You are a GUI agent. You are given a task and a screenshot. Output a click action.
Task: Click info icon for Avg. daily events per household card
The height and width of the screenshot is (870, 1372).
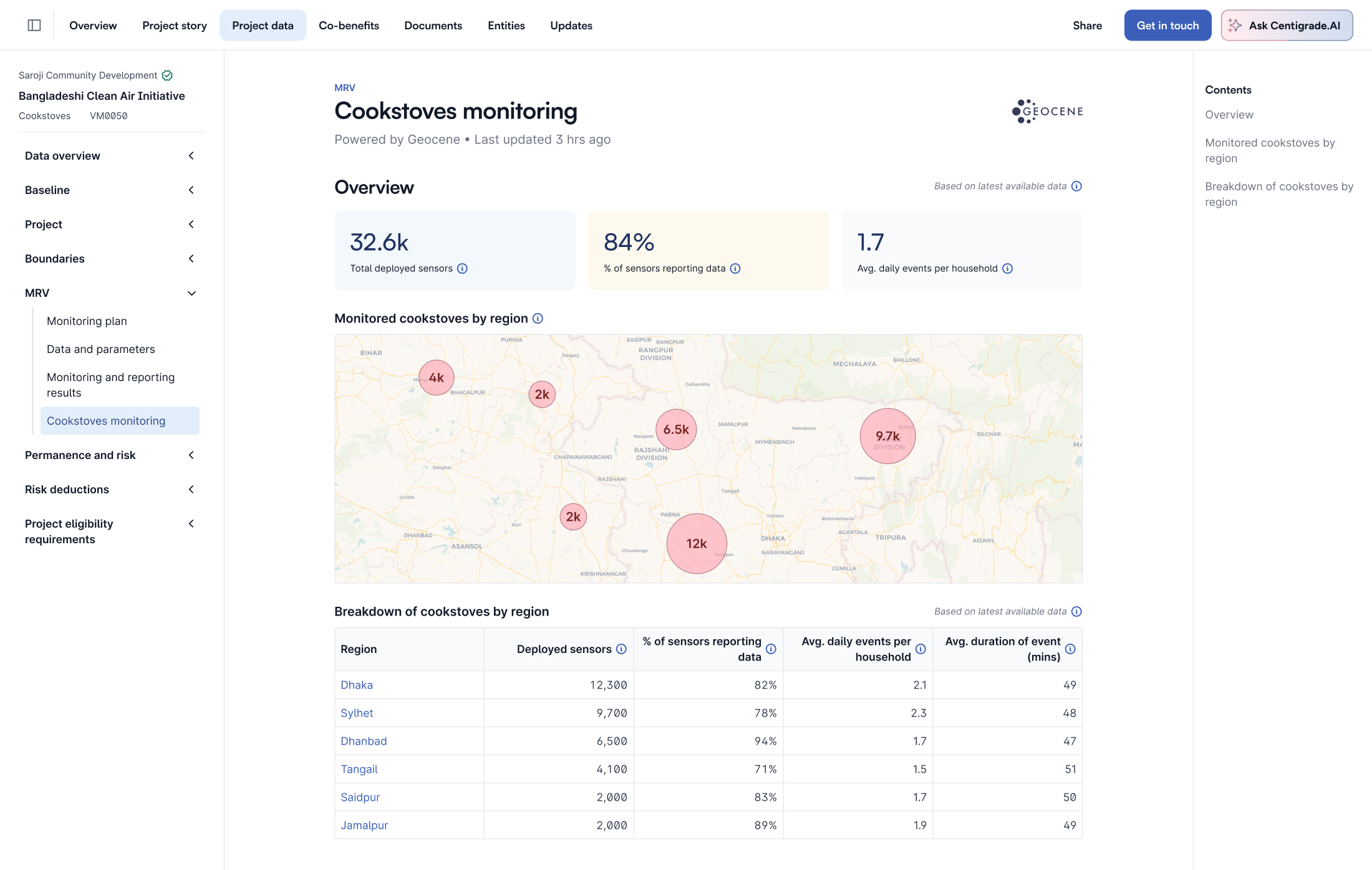click(x=1008, y=269)
